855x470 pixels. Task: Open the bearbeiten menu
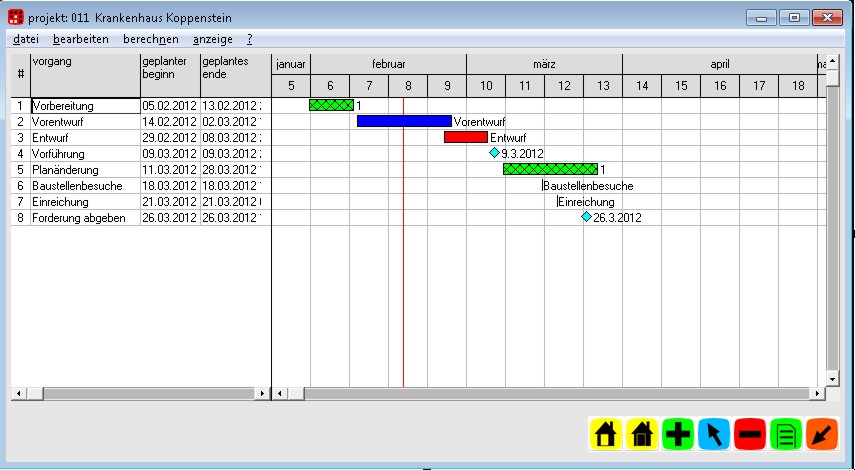(x=81, y=39)
